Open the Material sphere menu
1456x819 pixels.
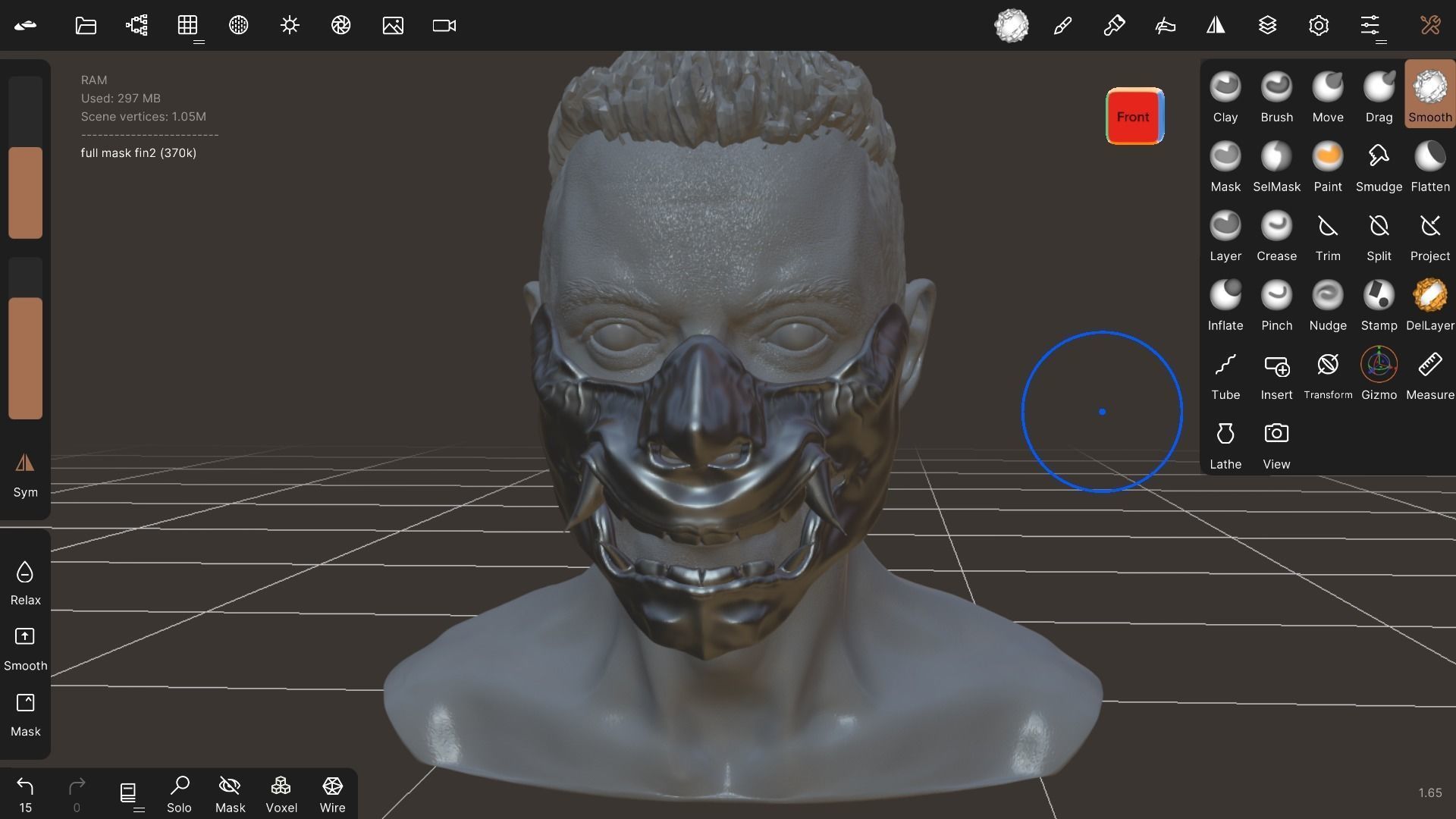point(239,25)
